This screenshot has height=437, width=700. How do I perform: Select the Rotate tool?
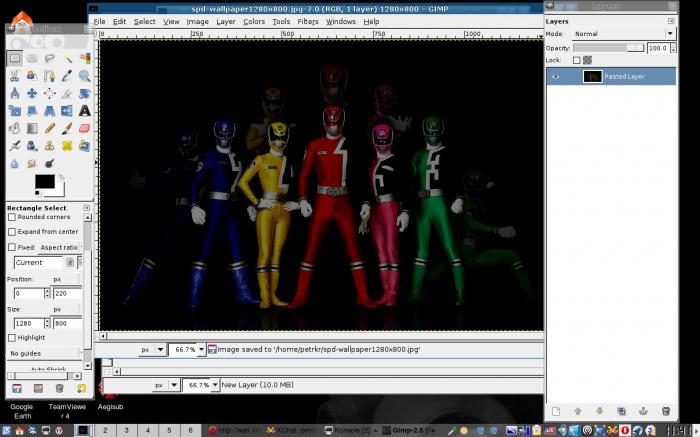pos(84,93)
